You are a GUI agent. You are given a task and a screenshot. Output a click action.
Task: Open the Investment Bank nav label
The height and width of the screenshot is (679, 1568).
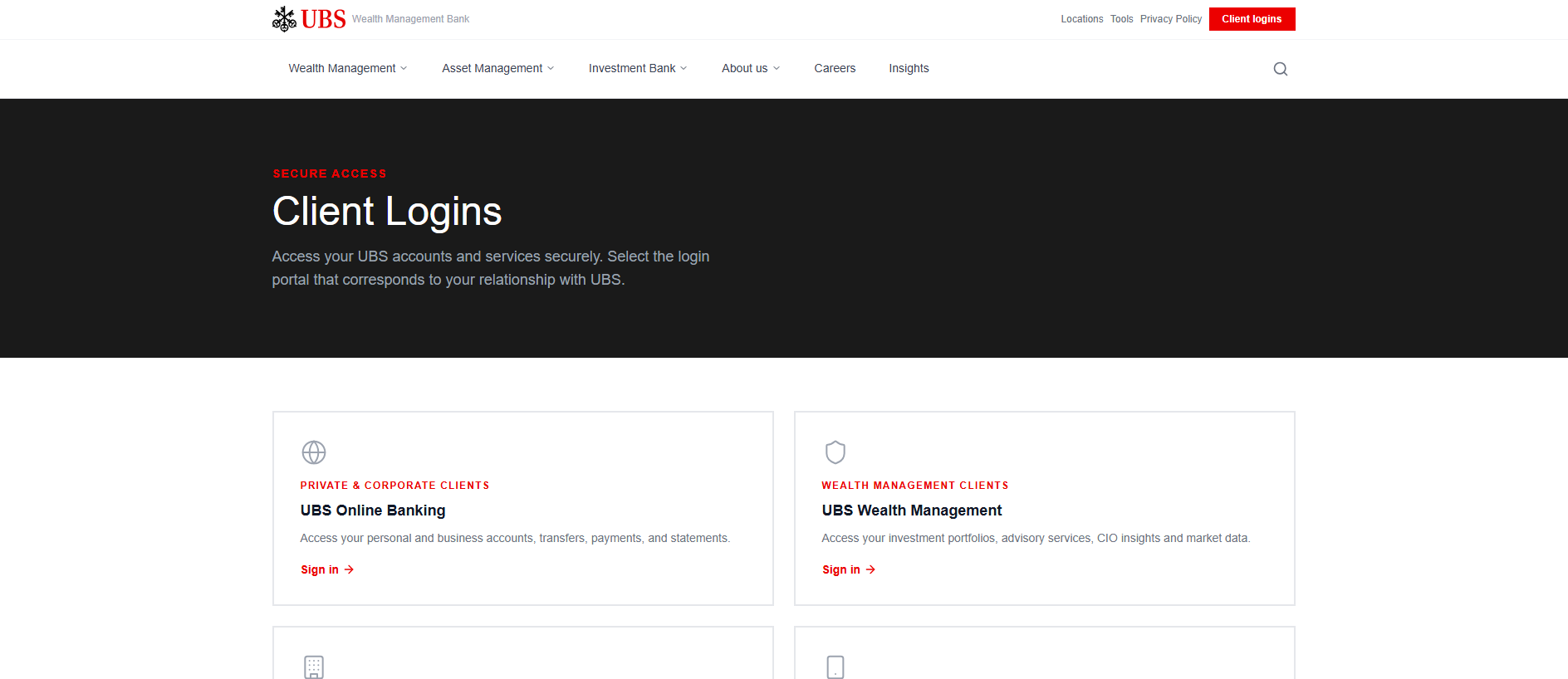[x=632, y=68]
